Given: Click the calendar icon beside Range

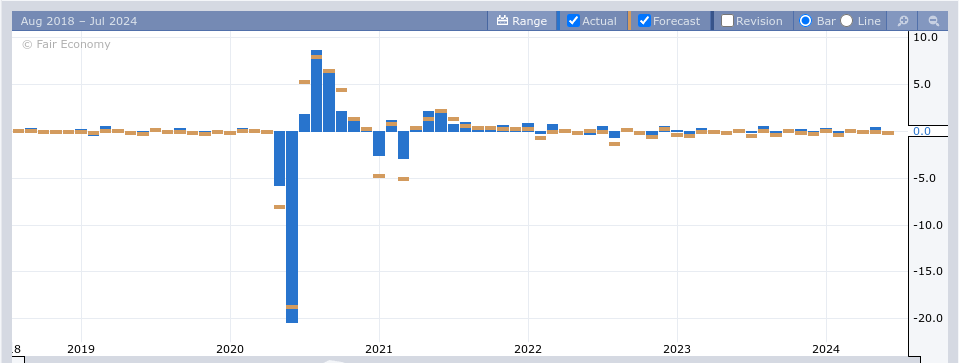Looking at the screenshot, I should [x=503, y=21].
